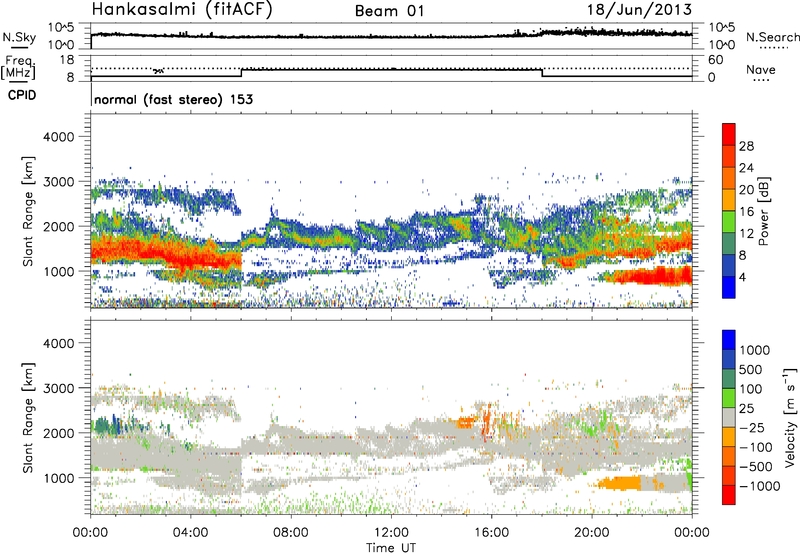Click the 'Hankasalmi (fitACF)' plot title
Screen dimensions: 800x554
point(182,10)
